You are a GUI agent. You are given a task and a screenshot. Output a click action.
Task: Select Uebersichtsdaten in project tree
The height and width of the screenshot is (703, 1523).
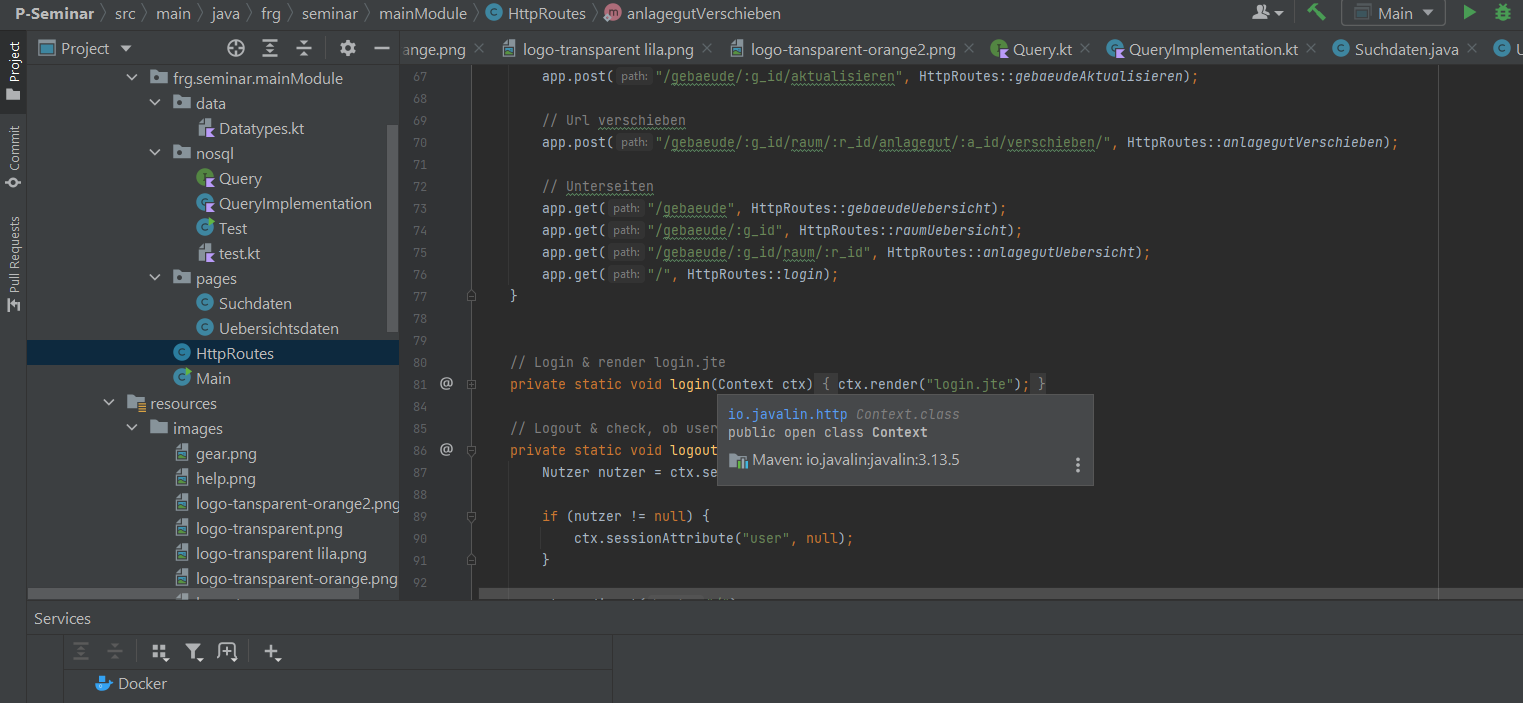(268, 328)
